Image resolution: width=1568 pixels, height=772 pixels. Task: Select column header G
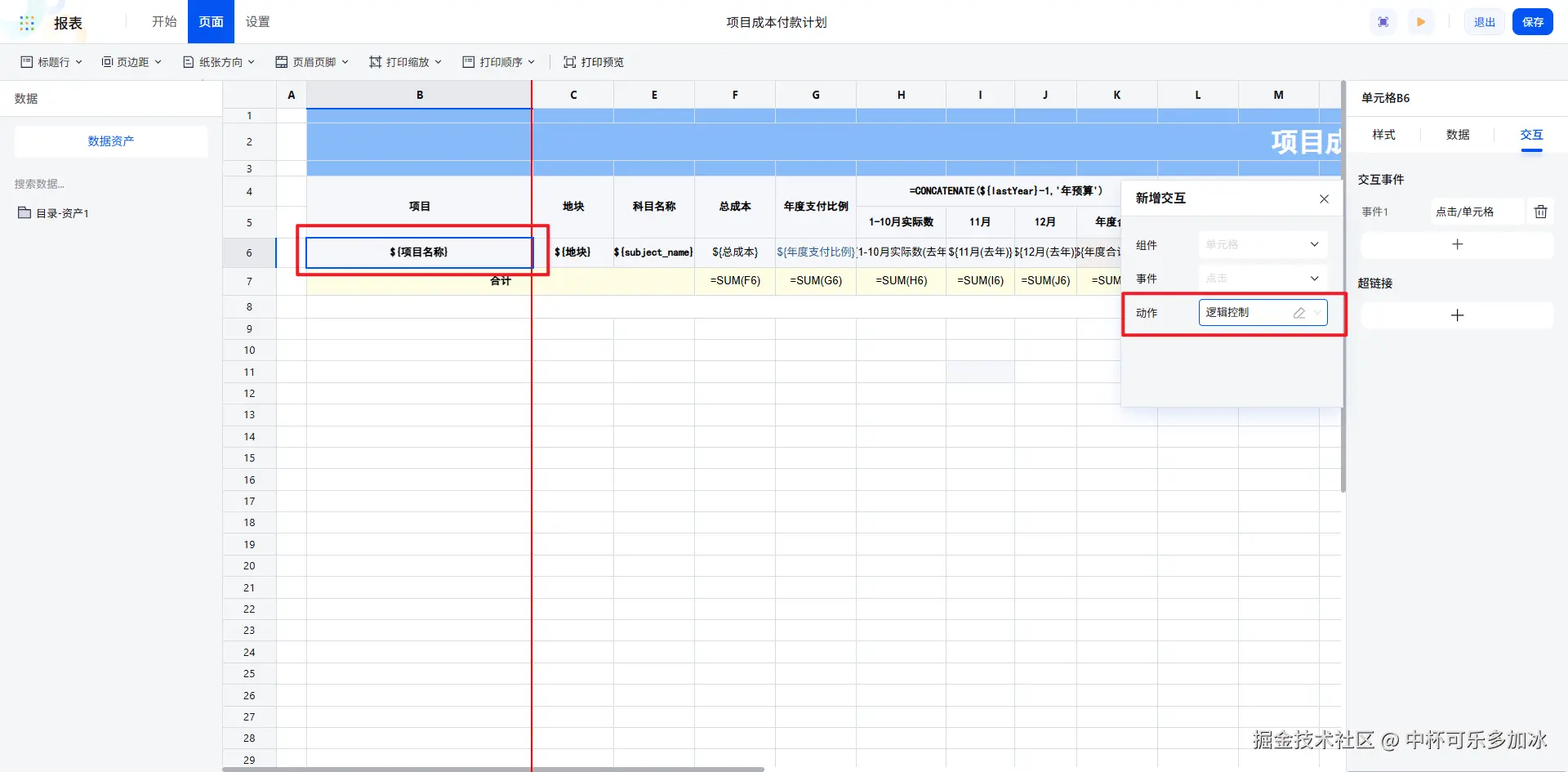(x=816, y=95)
